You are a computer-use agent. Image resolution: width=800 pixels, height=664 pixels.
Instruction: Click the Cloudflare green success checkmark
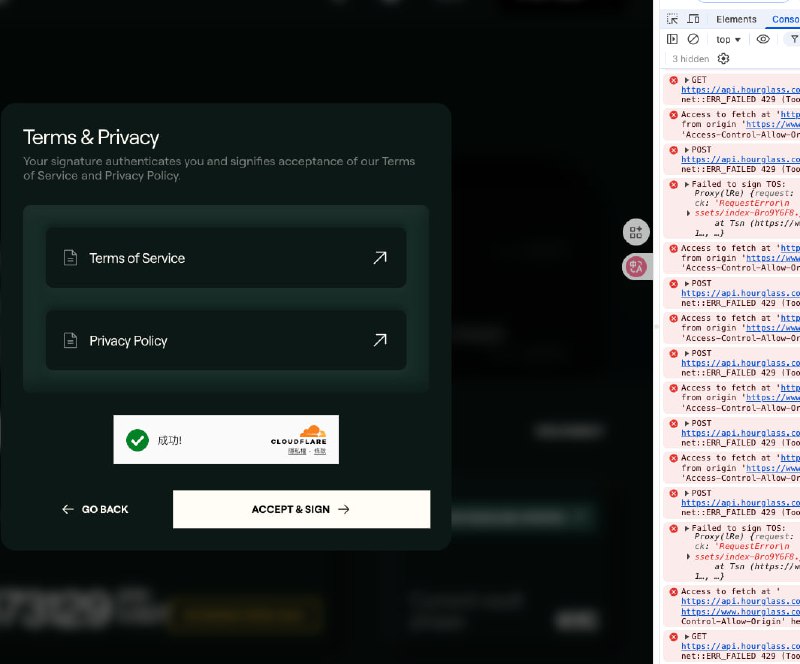pos(137,440)
